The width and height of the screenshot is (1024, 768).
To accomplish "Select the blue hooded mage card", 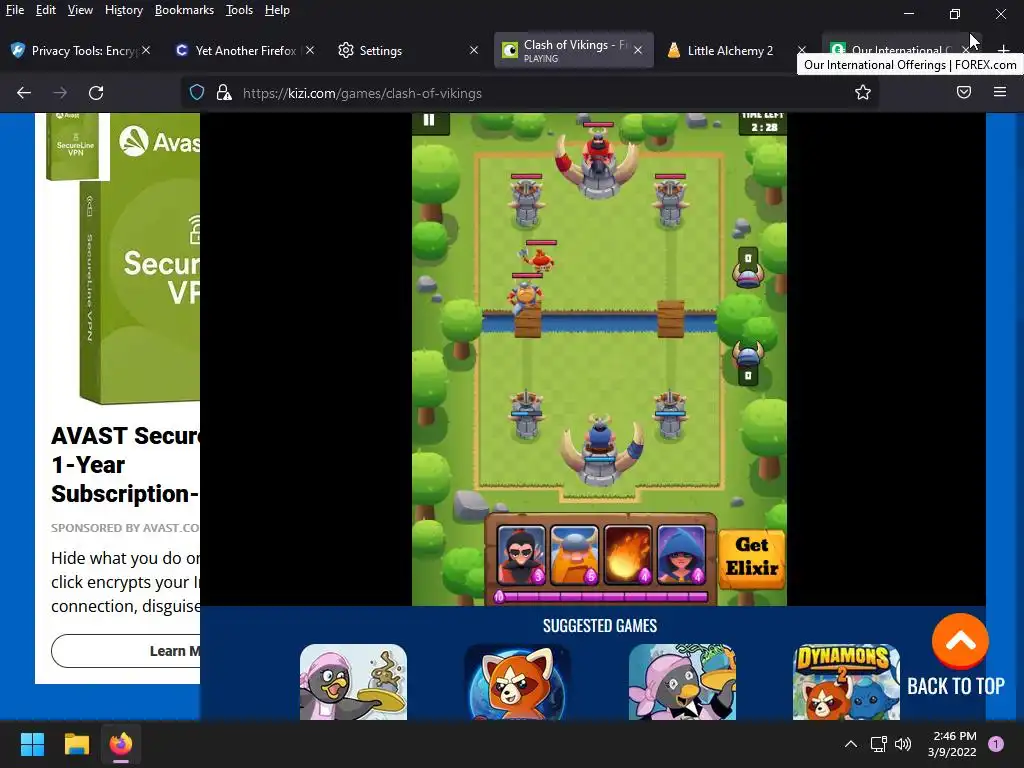I will point(682,555).
